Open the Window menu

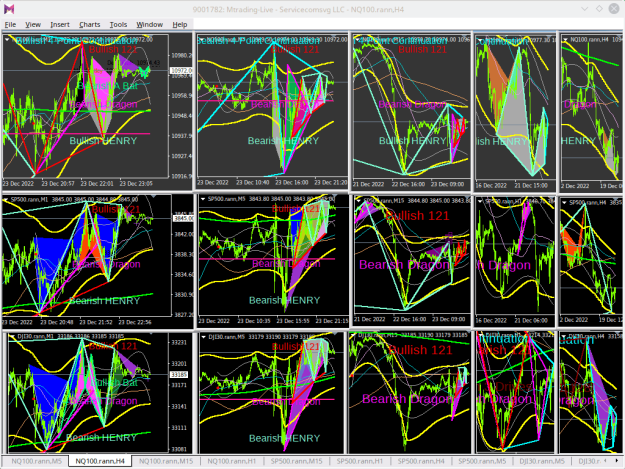click(x=149, y=24)
